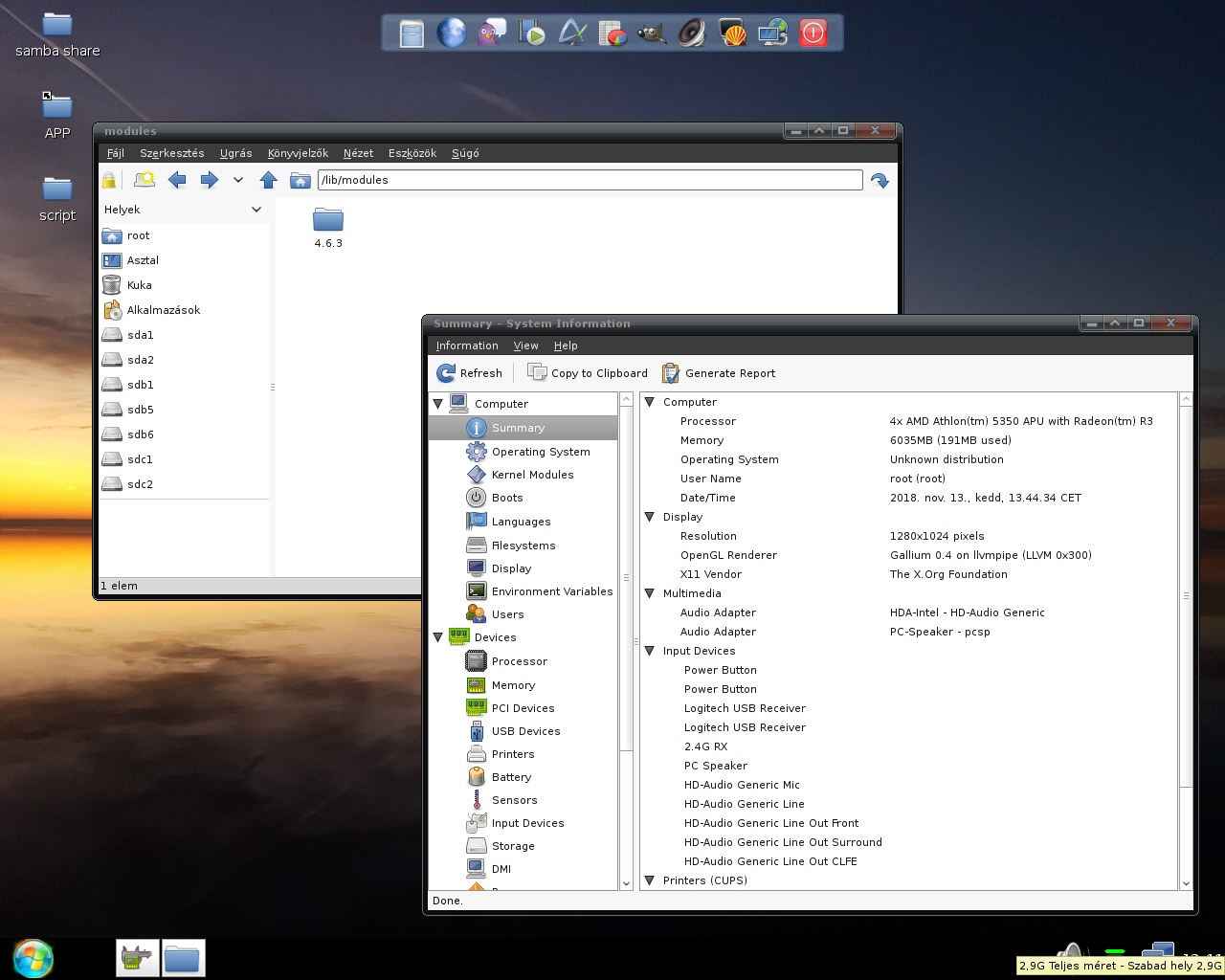Select Environment Variables in the tree

552,591
